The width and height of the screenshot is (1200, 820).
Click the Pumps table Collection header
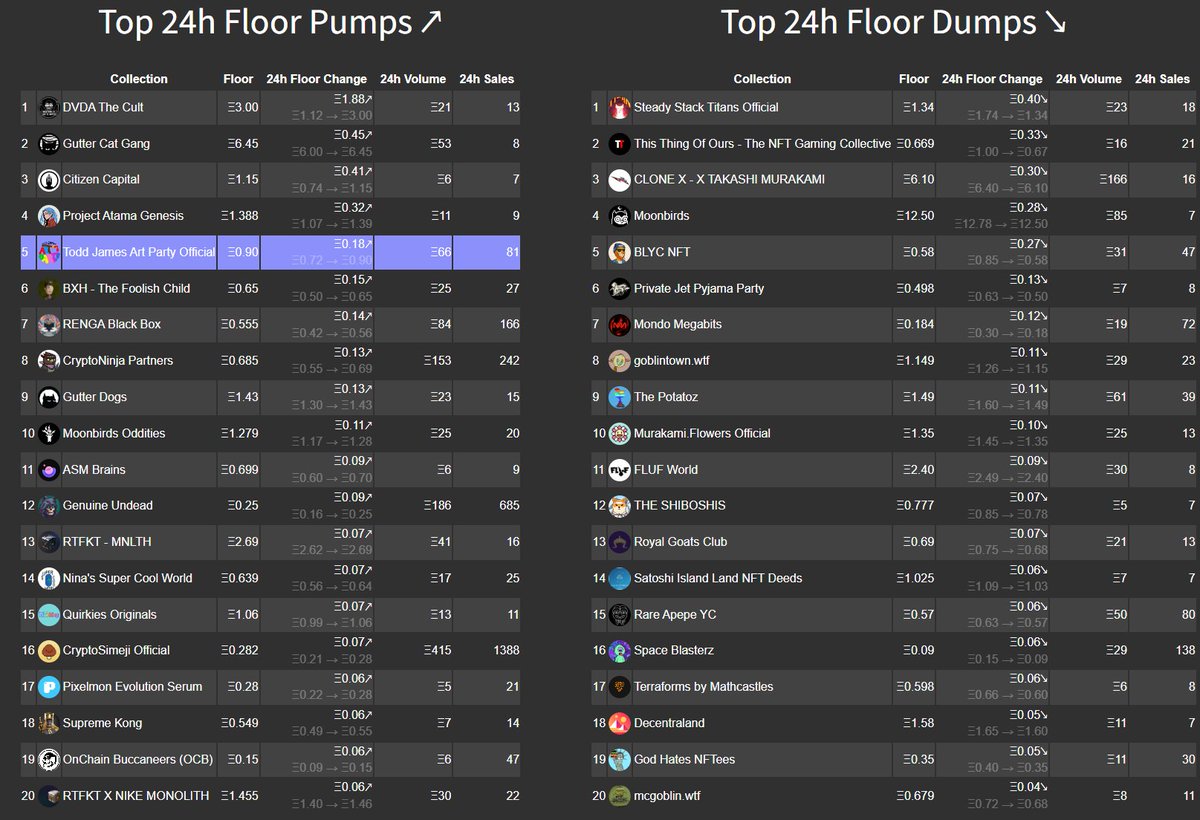pyautogui.click(x=139, y=79)
